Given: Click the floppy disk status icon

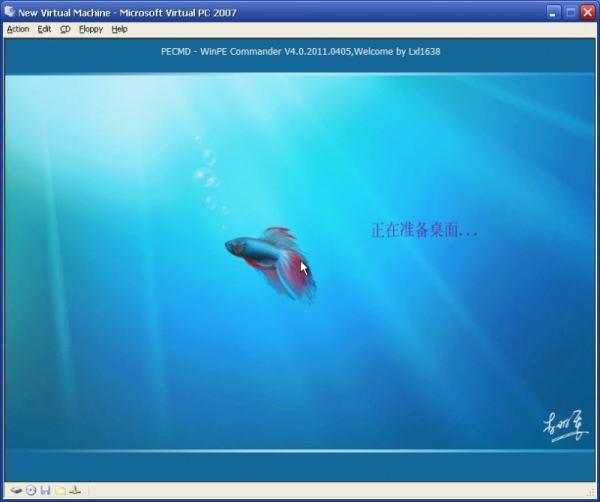Looking at the screenshot, I should click(x=46, y=490).
